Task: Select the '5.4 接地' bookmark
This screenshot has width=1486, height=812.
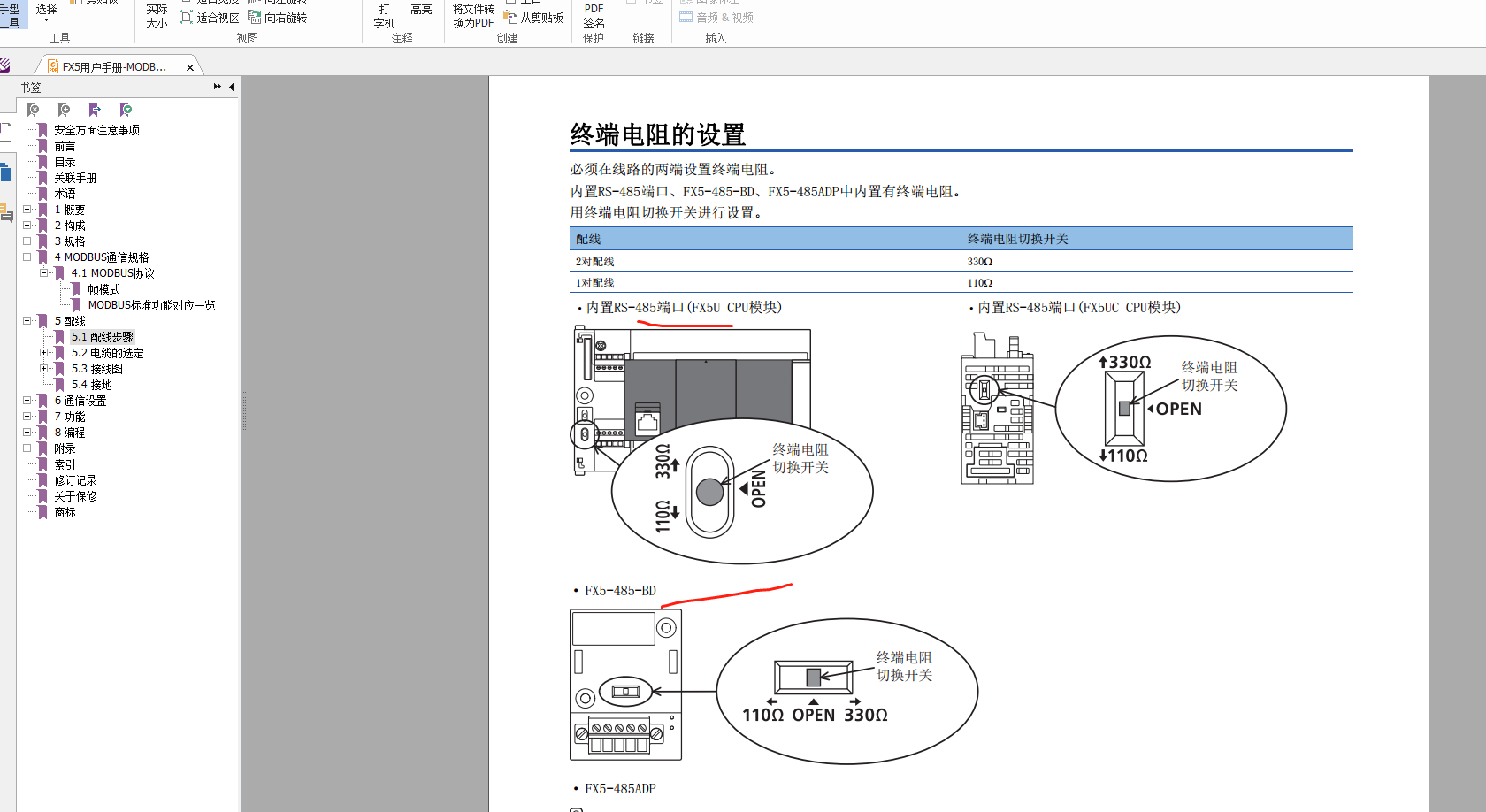Action: (x=91, y=385)
